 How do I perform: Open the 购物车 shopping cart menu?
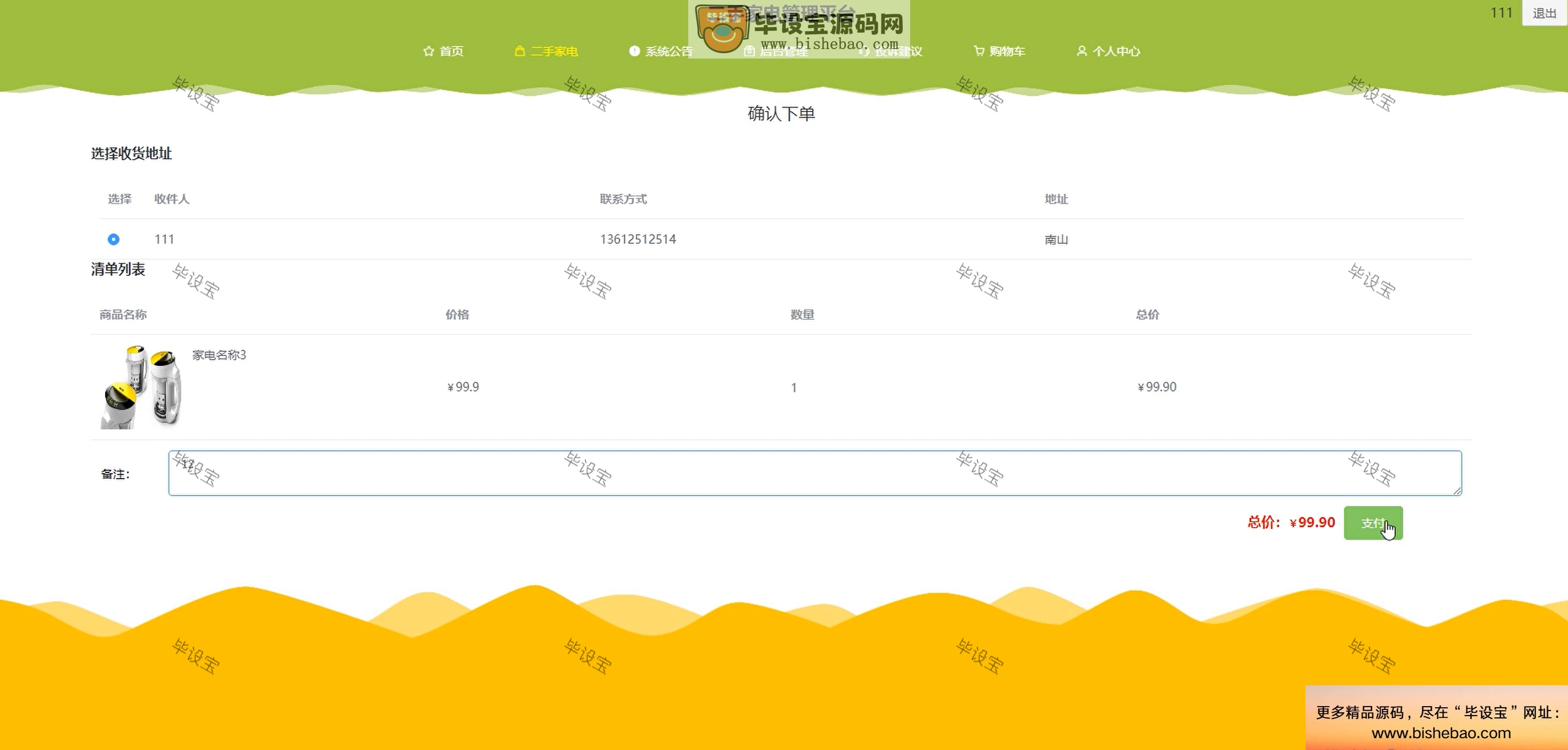[1000, 51]
